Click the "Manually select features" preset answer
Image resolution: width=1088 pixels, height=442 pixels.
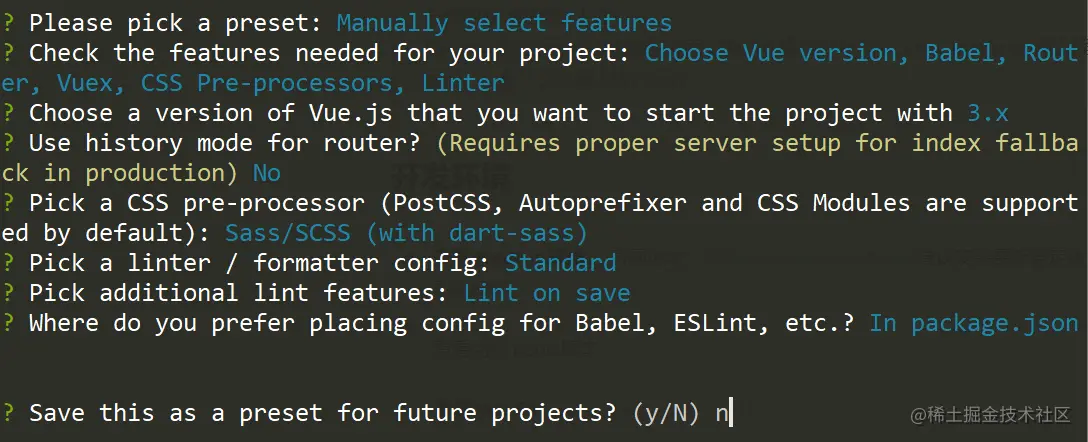[504, 23]
